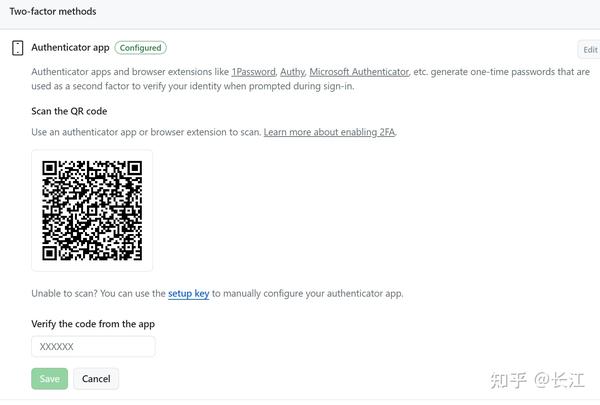
Task: Click the Verify the code from the app label
Action: click(93, 324)
